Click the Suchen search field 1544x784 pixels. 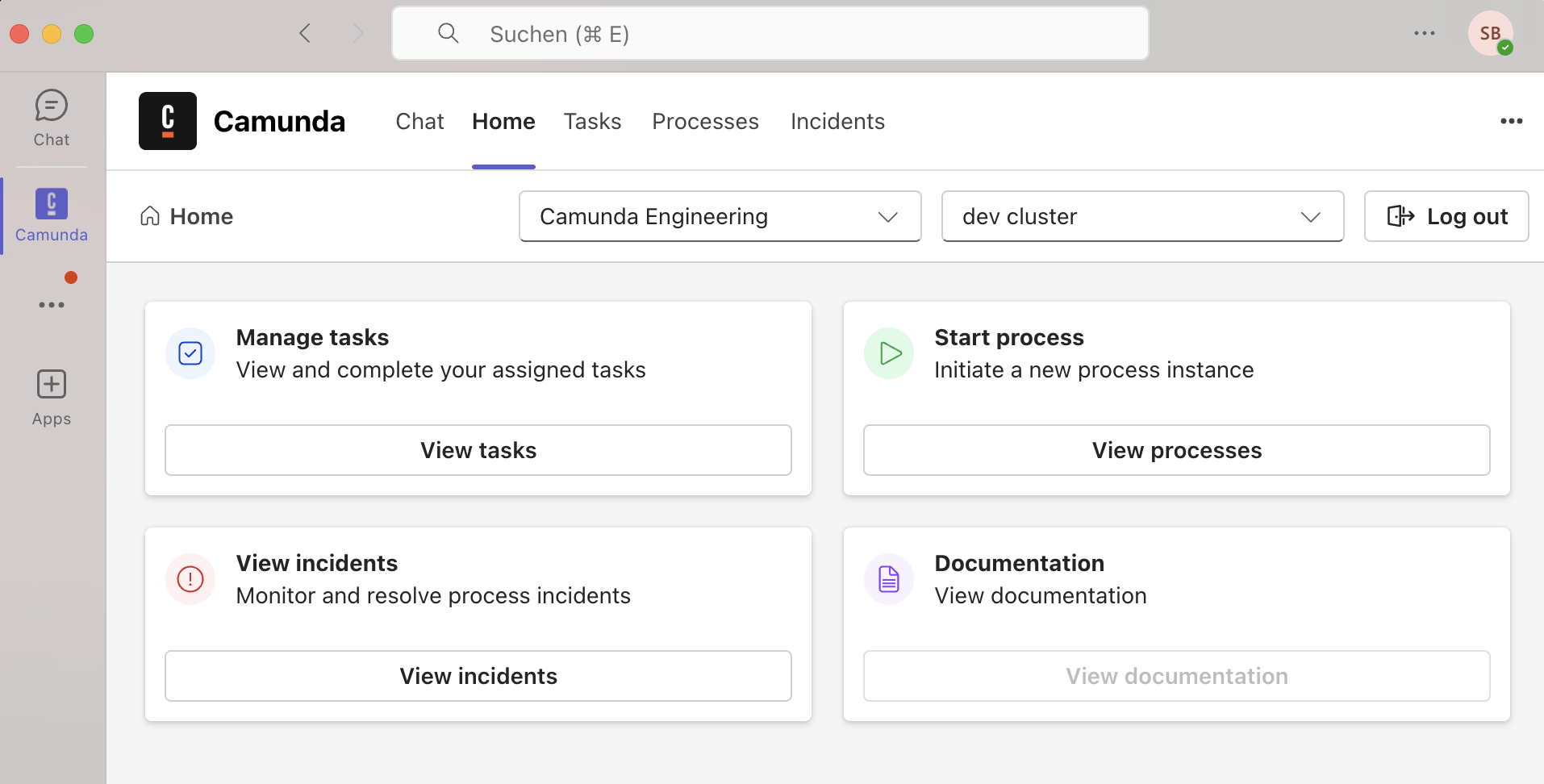point(770,34)
